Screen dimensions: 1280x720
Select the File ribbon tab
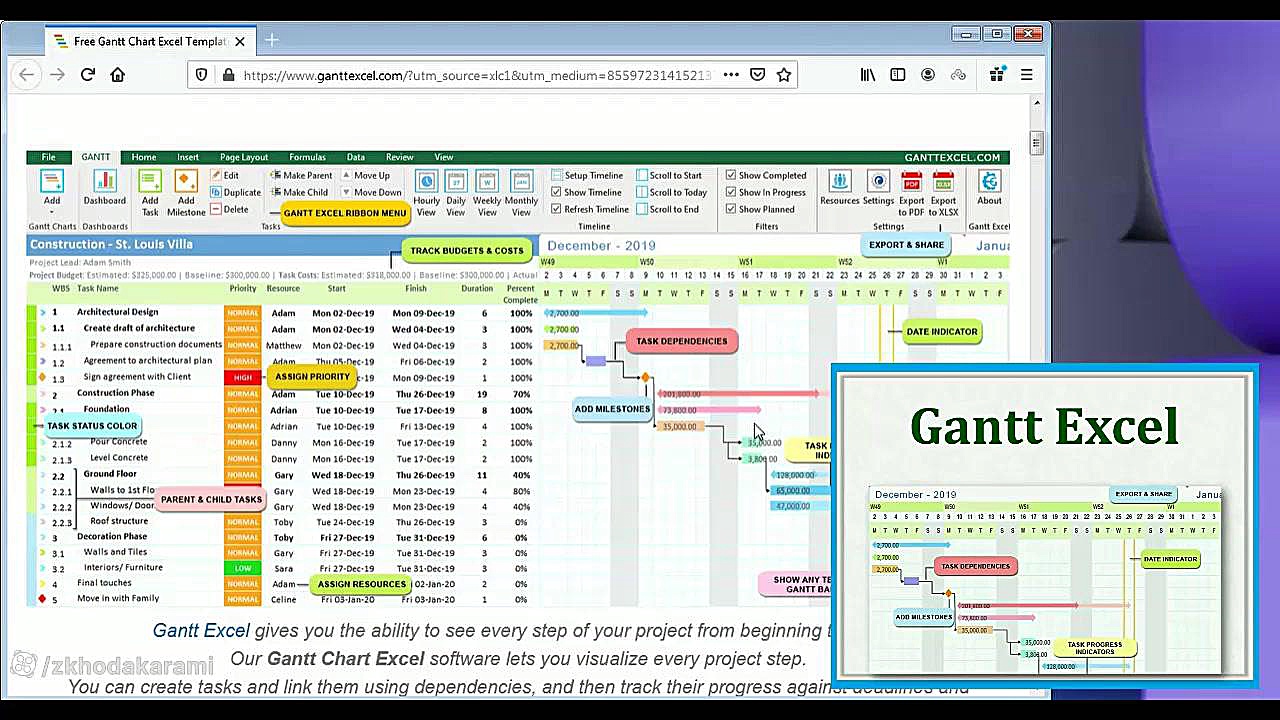pyautogui.click(x=48, y=157)
